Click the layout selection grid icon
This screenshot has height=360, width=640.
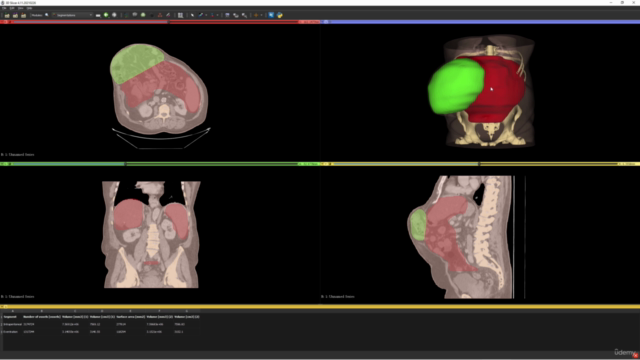coord(180,15)
